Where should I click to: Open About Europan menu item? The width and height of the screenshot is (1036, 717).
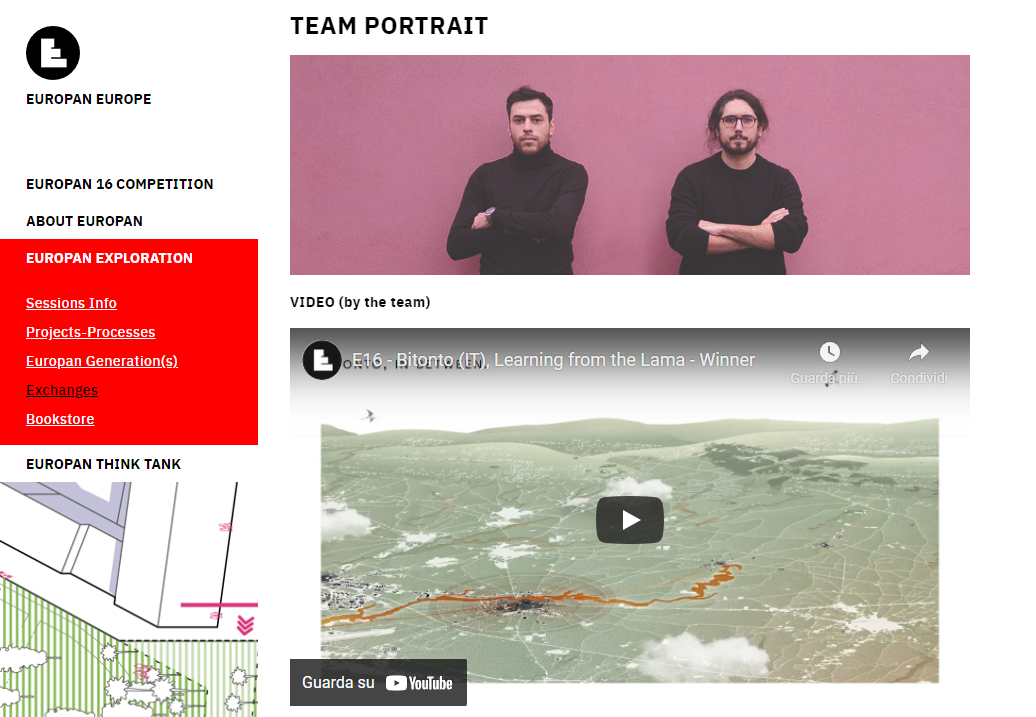pyautogui.click(x=85, y=221)
